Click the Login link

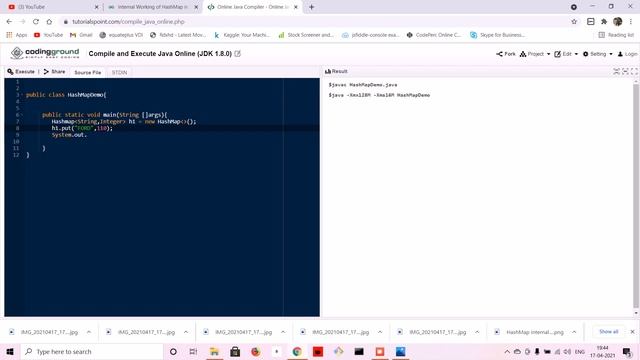click(627, 54)
